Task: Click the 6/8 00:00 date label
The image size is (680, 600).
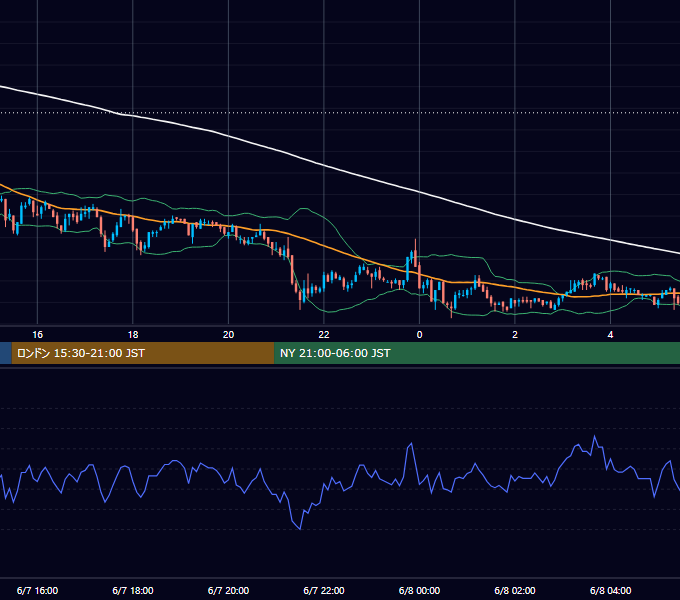Action: pos(419,591)
